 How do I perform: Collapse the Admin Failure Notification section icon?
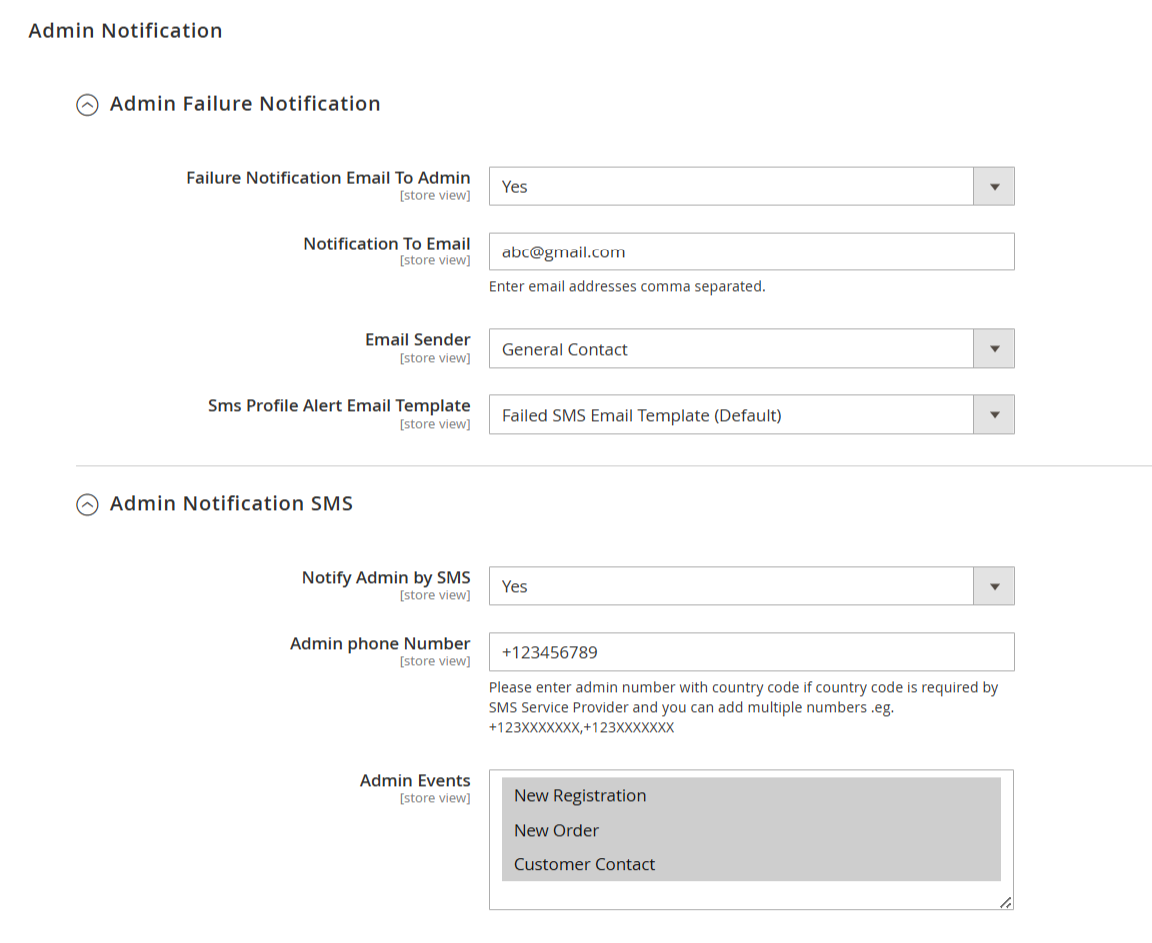pyautogui.click(x=87, y=105)
